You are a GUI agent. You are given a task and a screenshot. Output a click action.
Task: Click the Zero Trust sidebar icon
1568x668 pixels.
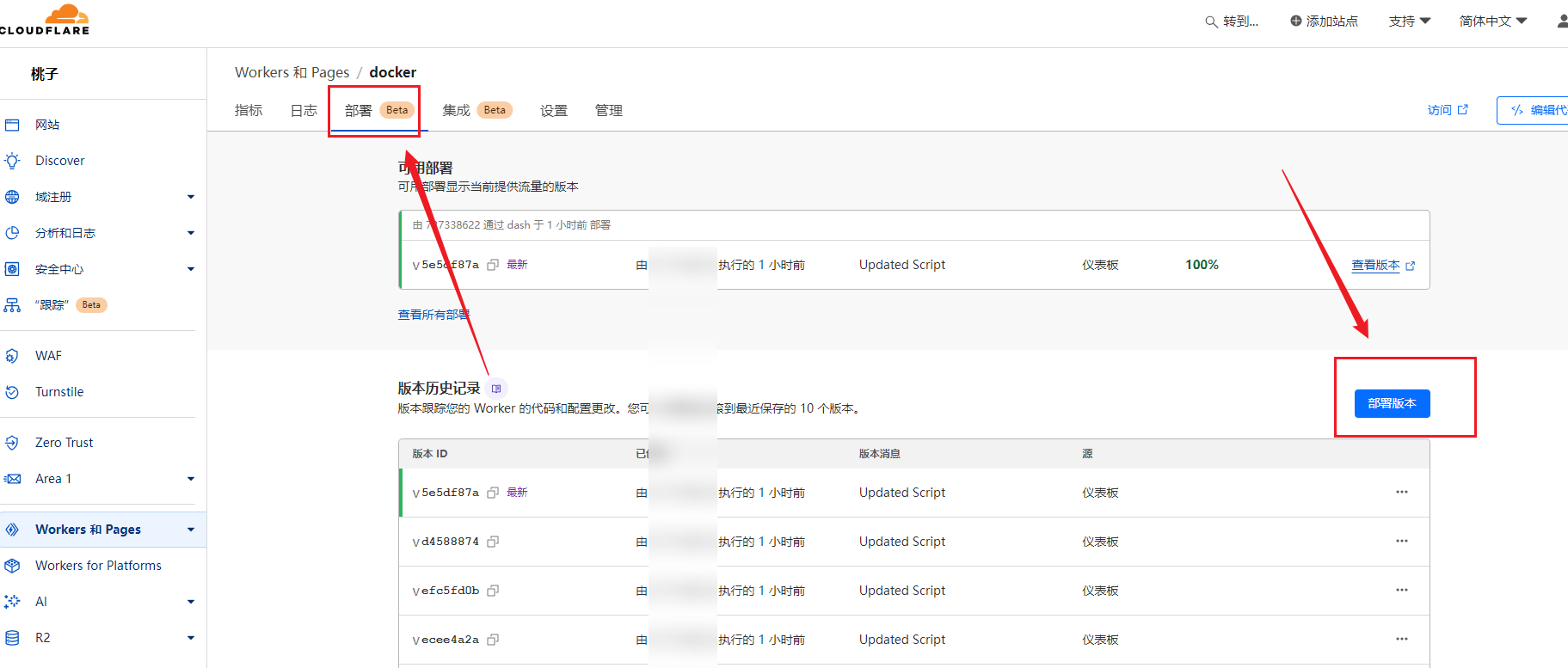[x=12, y=443]
